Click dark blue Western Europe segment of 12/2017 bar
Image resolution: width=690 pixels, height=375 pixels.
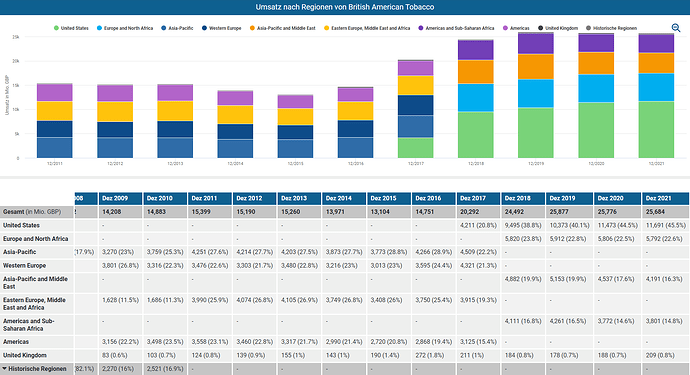[415, 105]
